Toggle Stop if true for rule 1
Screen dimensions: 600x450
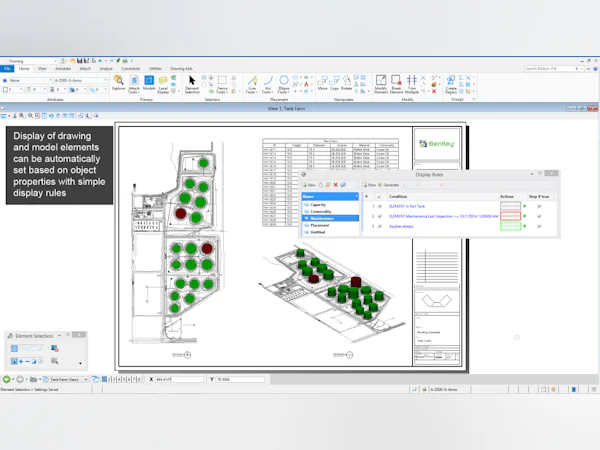539,206
